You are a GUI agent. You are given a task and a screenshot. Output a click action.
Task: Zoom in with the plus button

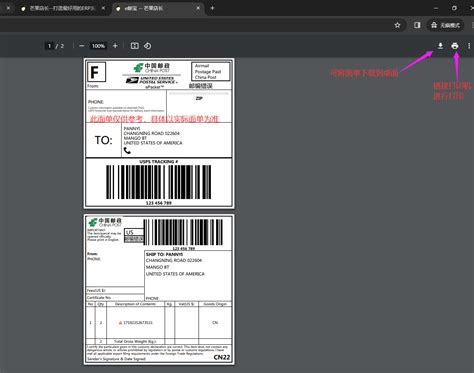[x=115, y=46]
